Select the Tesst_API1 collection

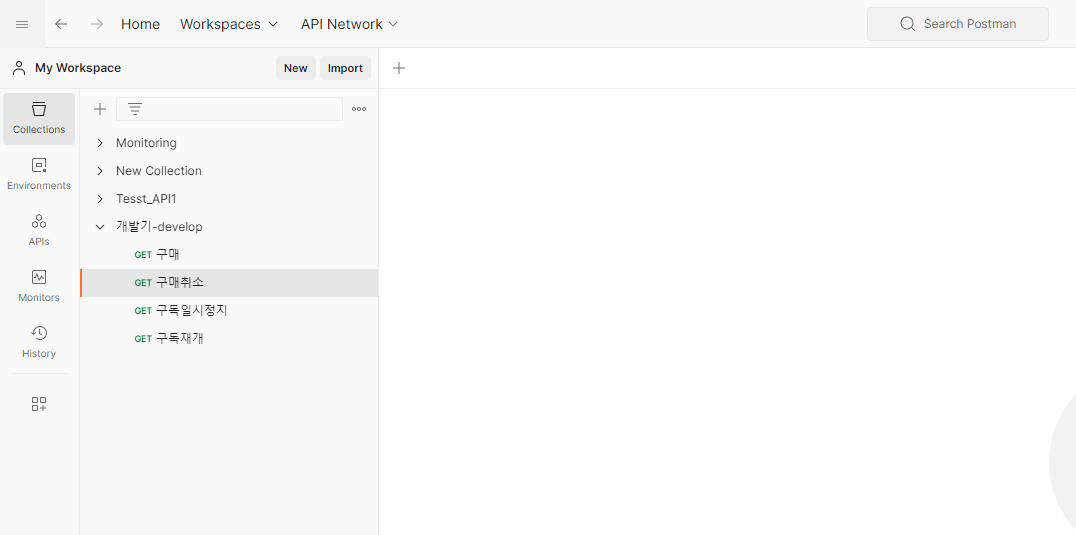[x=146, y=199]
